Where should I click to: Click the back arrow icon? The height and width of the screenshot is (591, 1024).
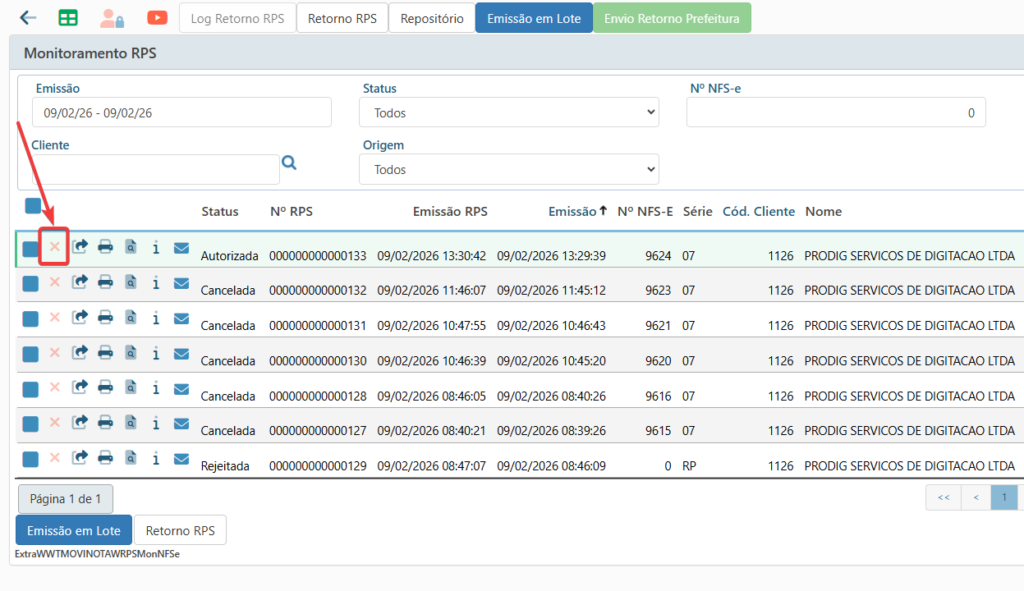[28, 17]
